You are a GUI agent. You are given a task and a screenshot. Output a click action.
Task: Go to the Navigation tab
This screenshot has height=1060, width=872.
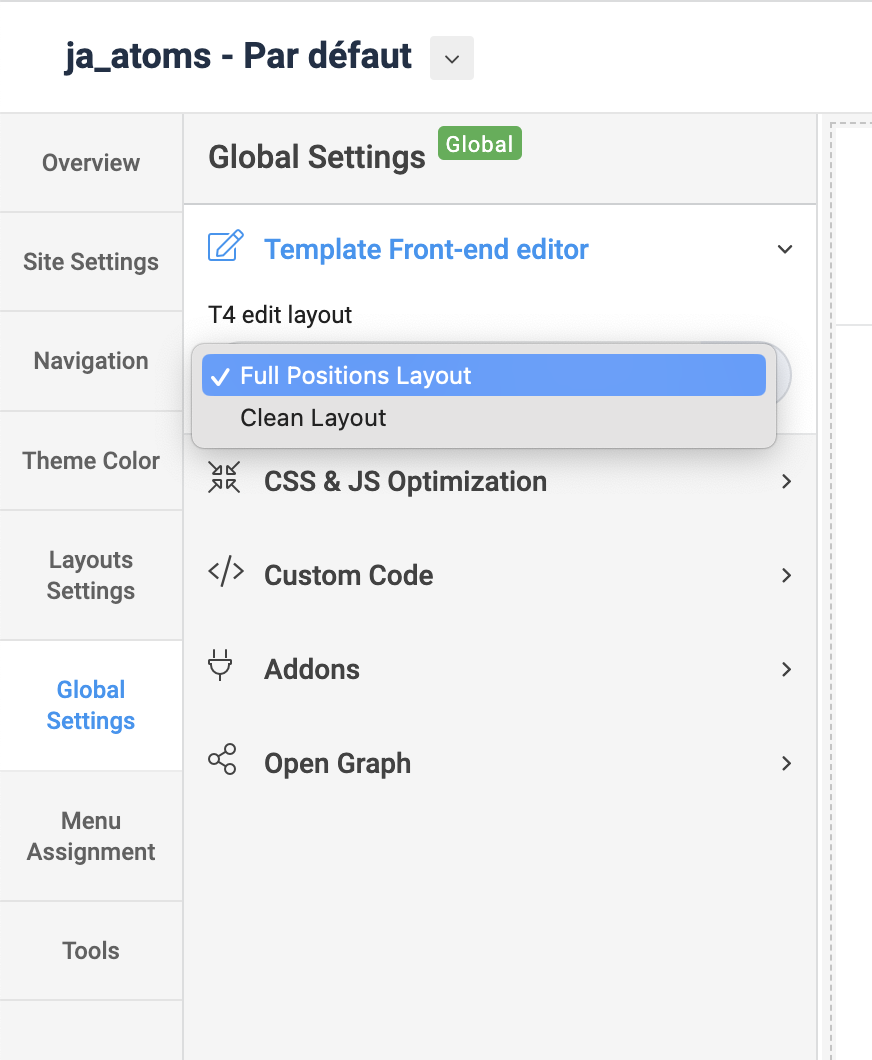(91, 361)
